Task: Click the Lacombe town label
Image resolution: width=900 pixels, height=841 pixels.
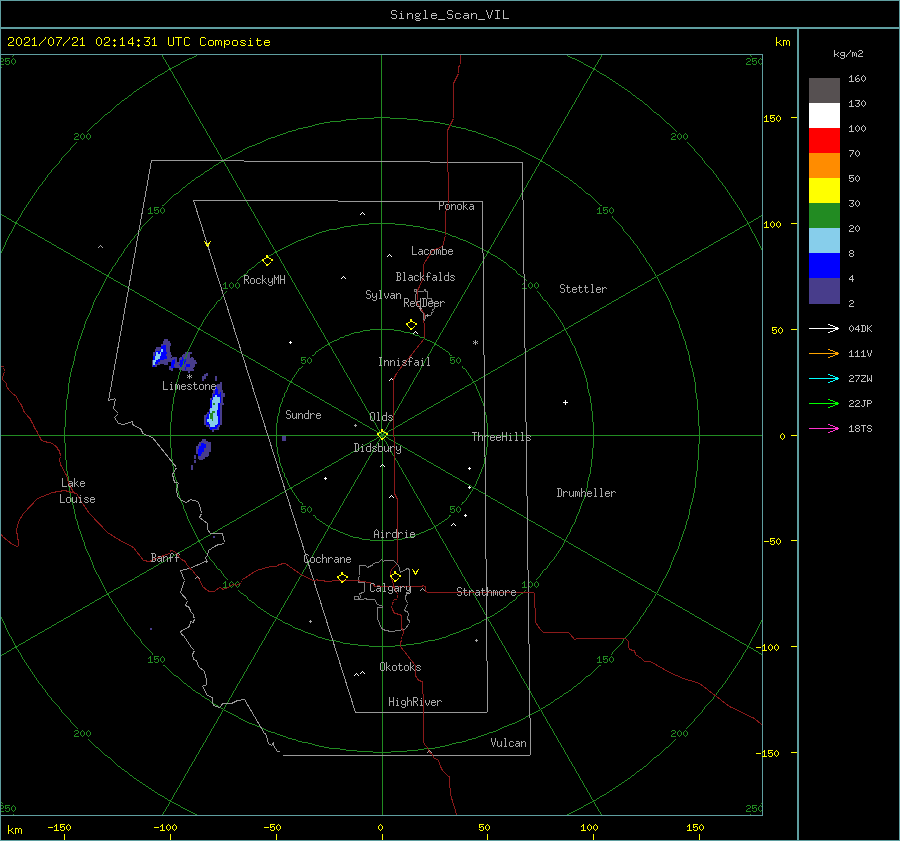Action: pyautogui.click(x=432, y=251)
